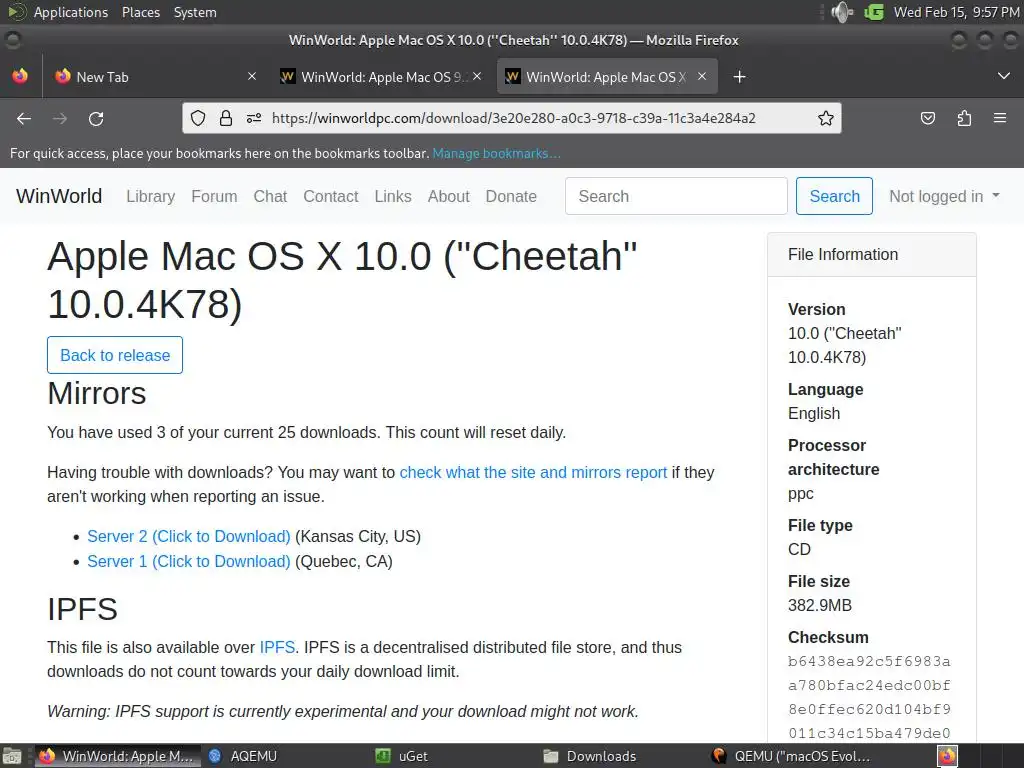Open the Firefox hamburger menu
Viewport: 1024px width, 768px height.
click(1000, 118)
